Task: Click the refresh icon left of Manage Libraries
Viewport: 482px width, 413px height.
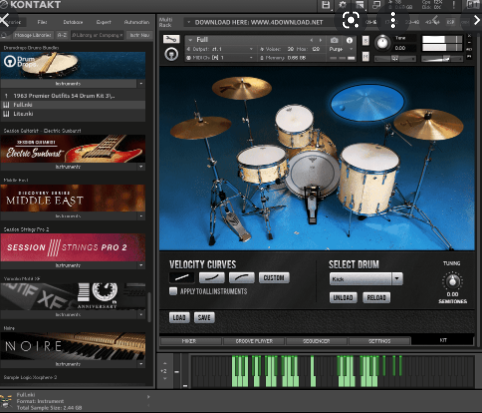Action: pyautogui.click(x=5, y=35)
